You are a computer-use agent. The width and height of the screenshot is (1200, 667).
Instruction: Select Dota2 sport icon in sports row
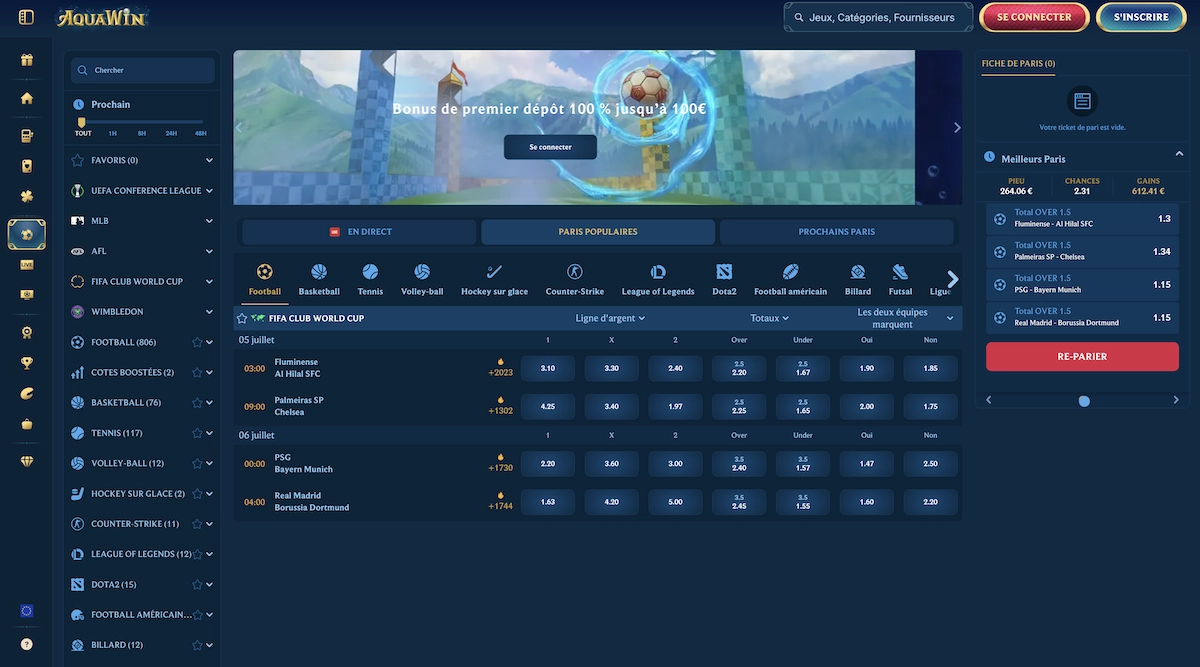click(724, 278)
